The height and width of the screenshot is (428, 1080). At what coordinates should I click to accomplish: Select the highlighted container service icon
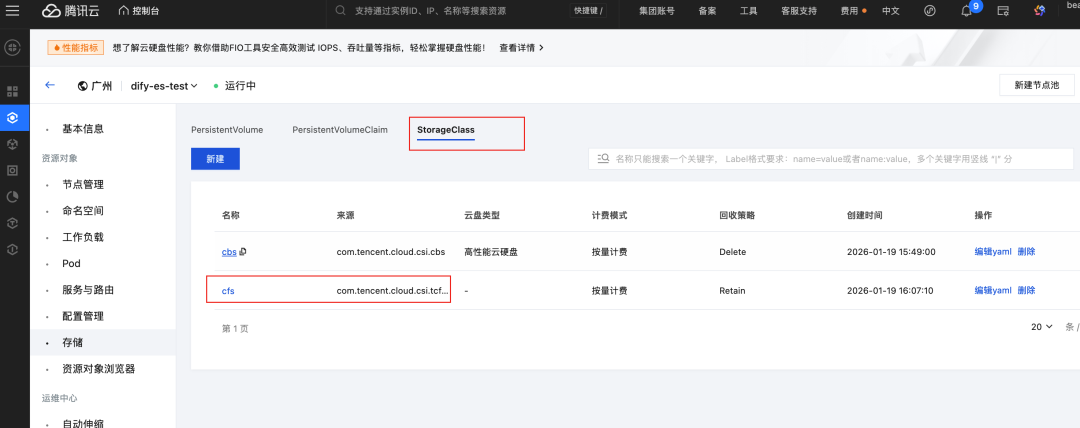tap(12, 118)
